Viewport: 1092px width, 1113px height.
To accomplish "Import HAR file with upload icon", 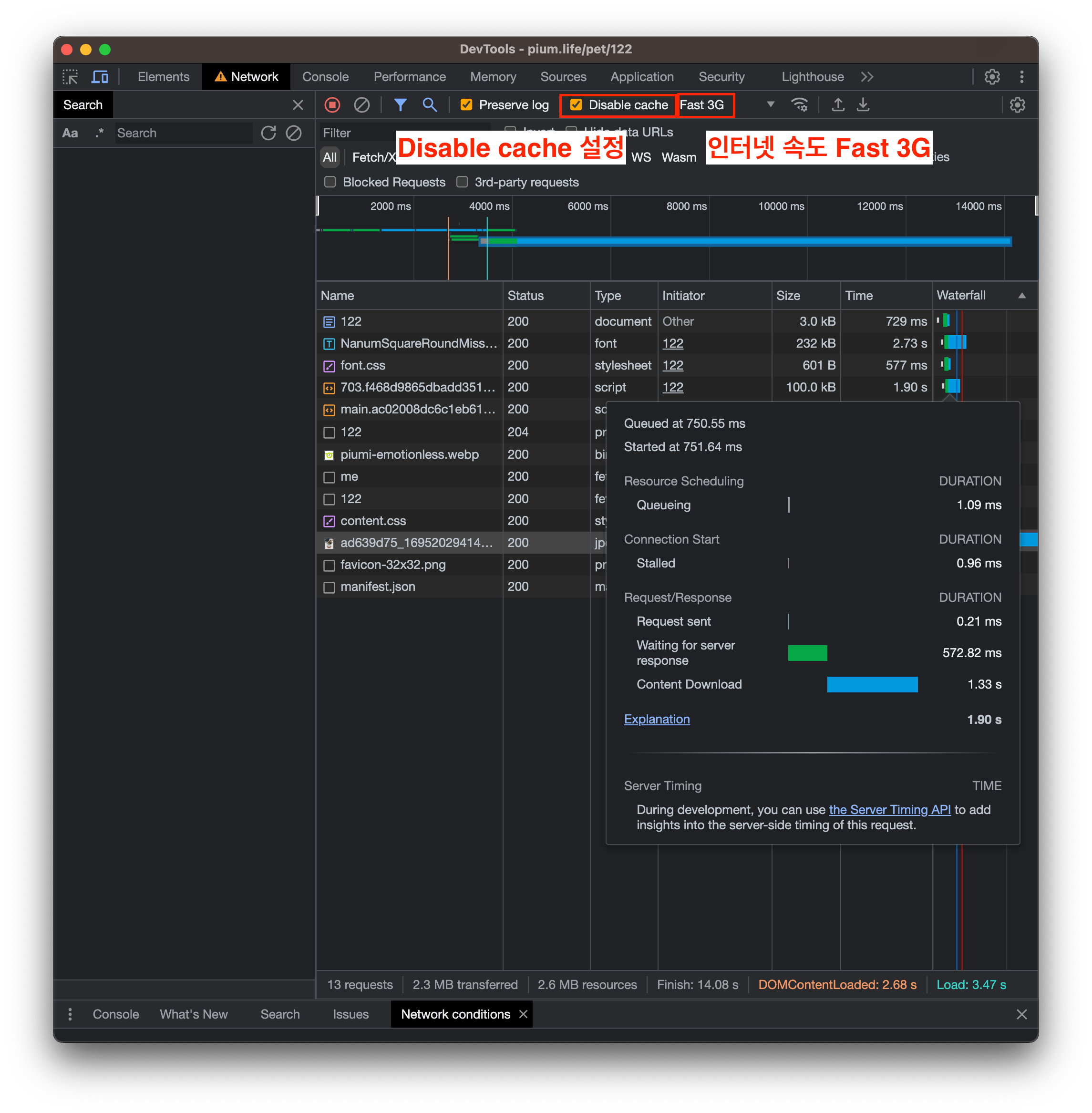I will pos(838,105).
